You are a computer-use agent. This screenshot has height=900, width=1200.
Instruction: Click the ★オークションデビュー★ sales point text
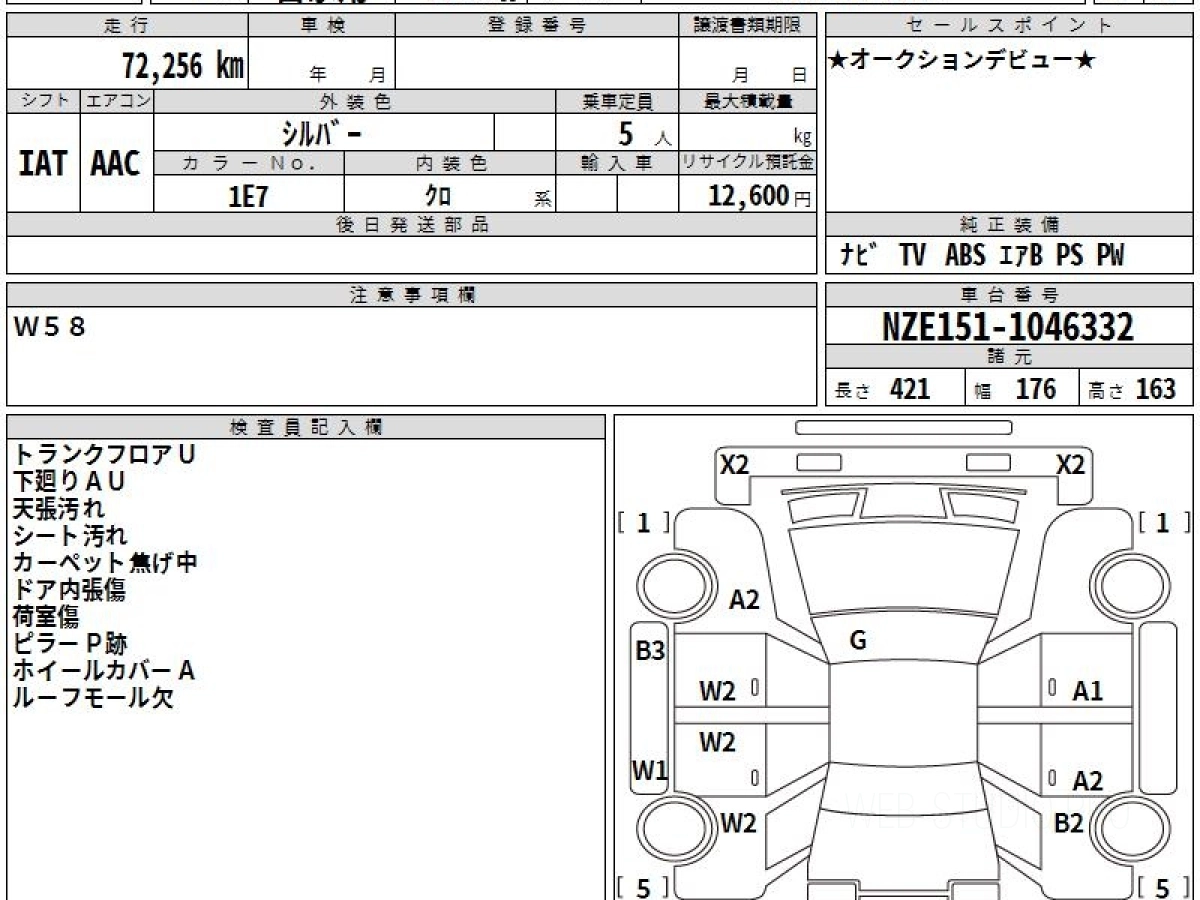(x=962, y=61)
